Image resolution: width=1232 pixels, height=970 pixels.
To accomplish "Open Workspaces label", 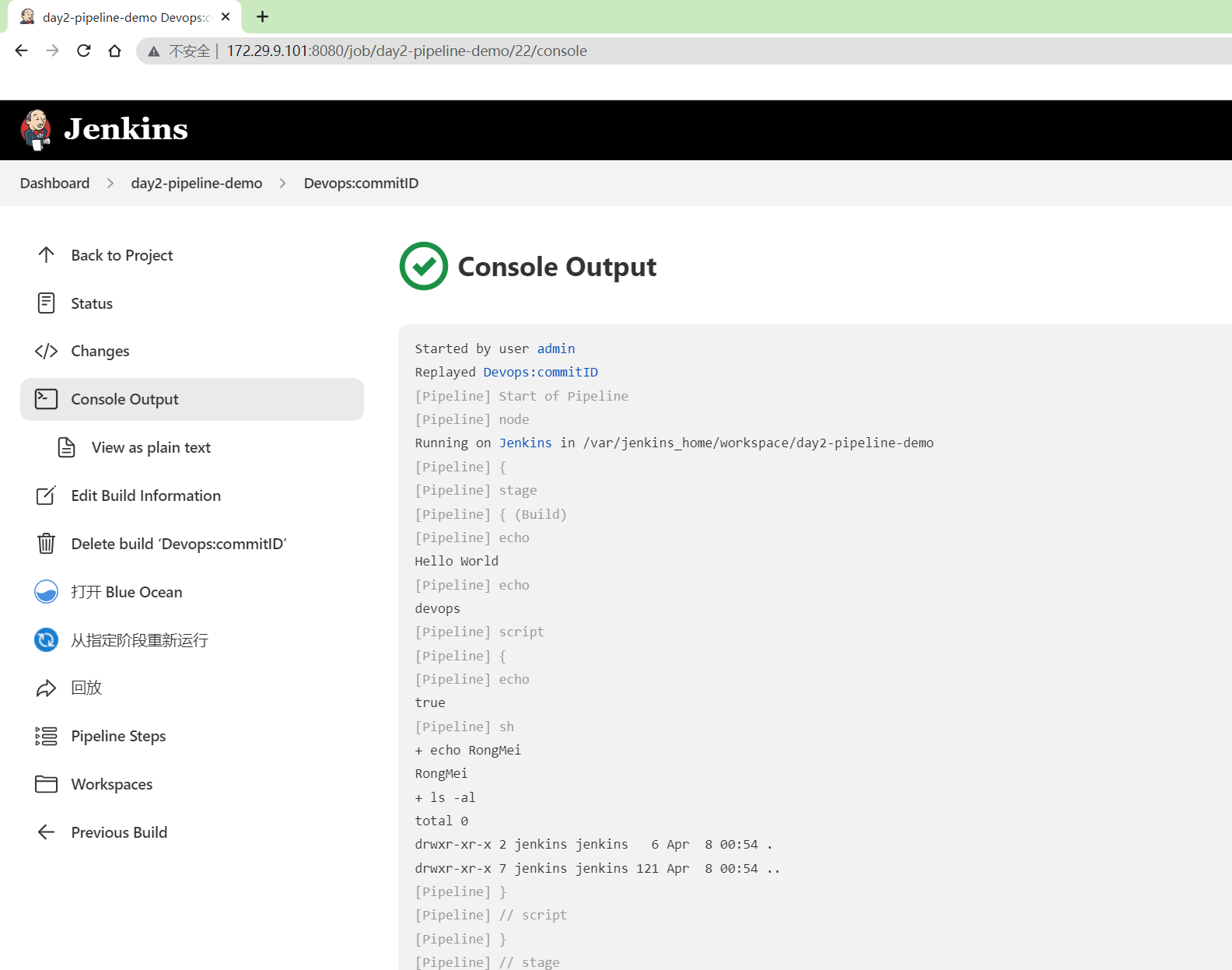I will (x=112, y=784).
